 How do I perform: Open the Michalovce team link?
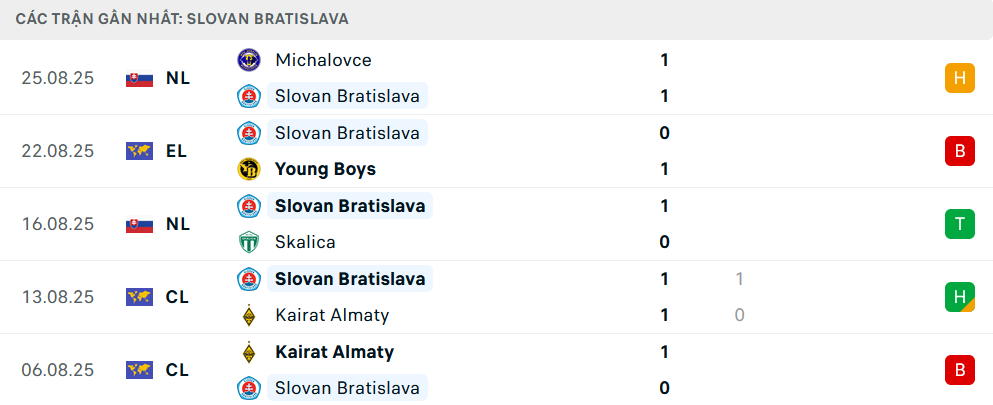click(323, 60)
